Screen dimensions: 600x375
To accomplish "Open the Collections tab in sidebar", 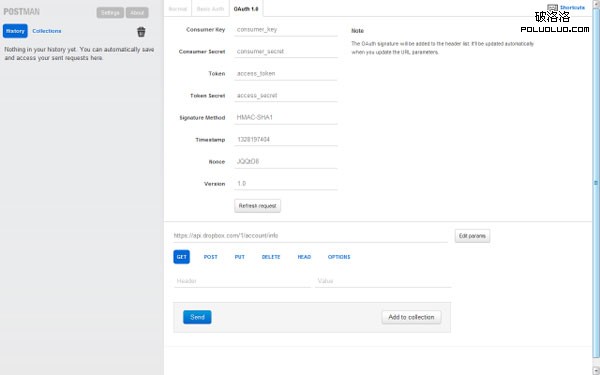I will coord(47,31).
